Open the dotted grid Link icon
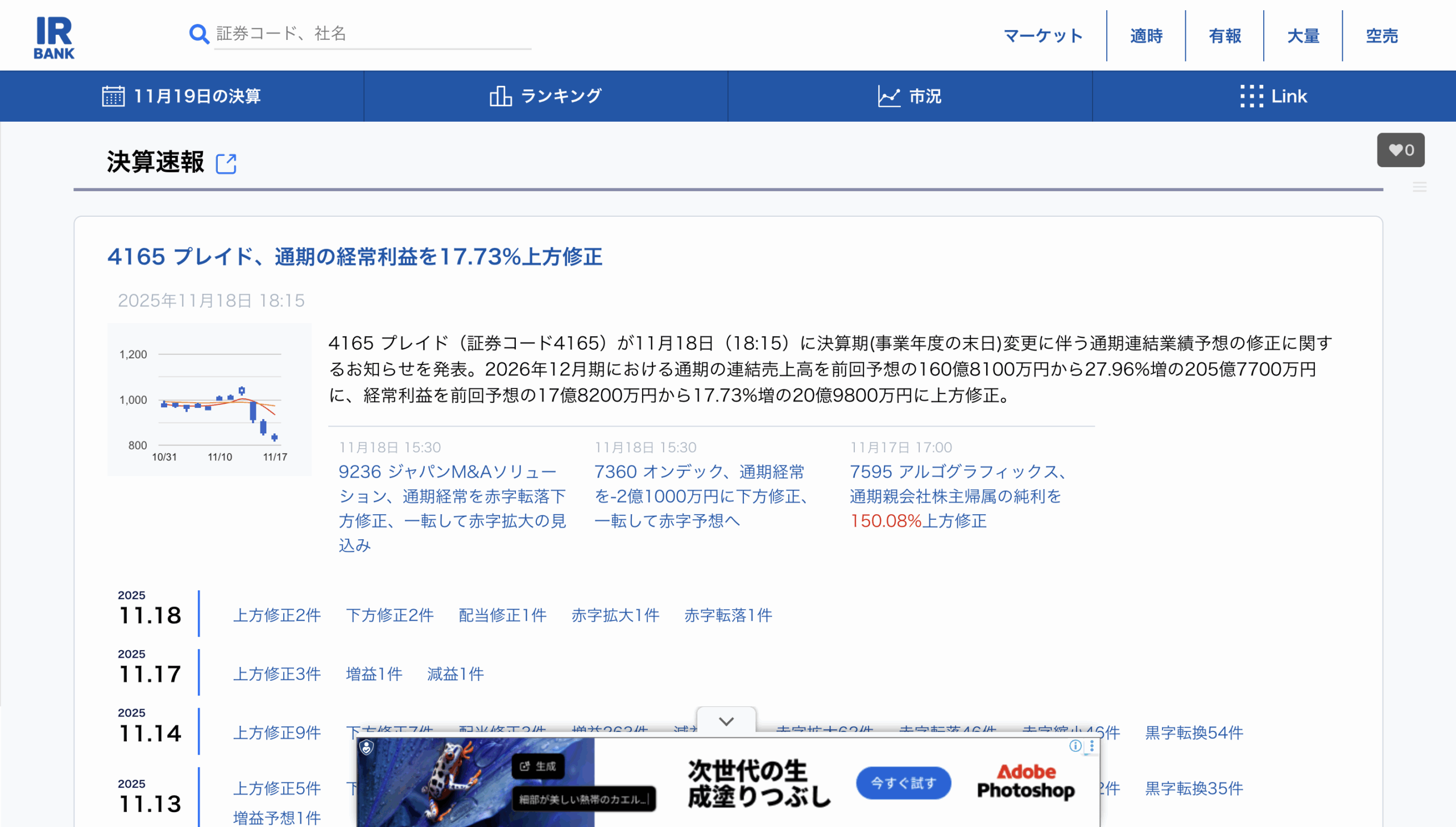 coord(1251,96)
